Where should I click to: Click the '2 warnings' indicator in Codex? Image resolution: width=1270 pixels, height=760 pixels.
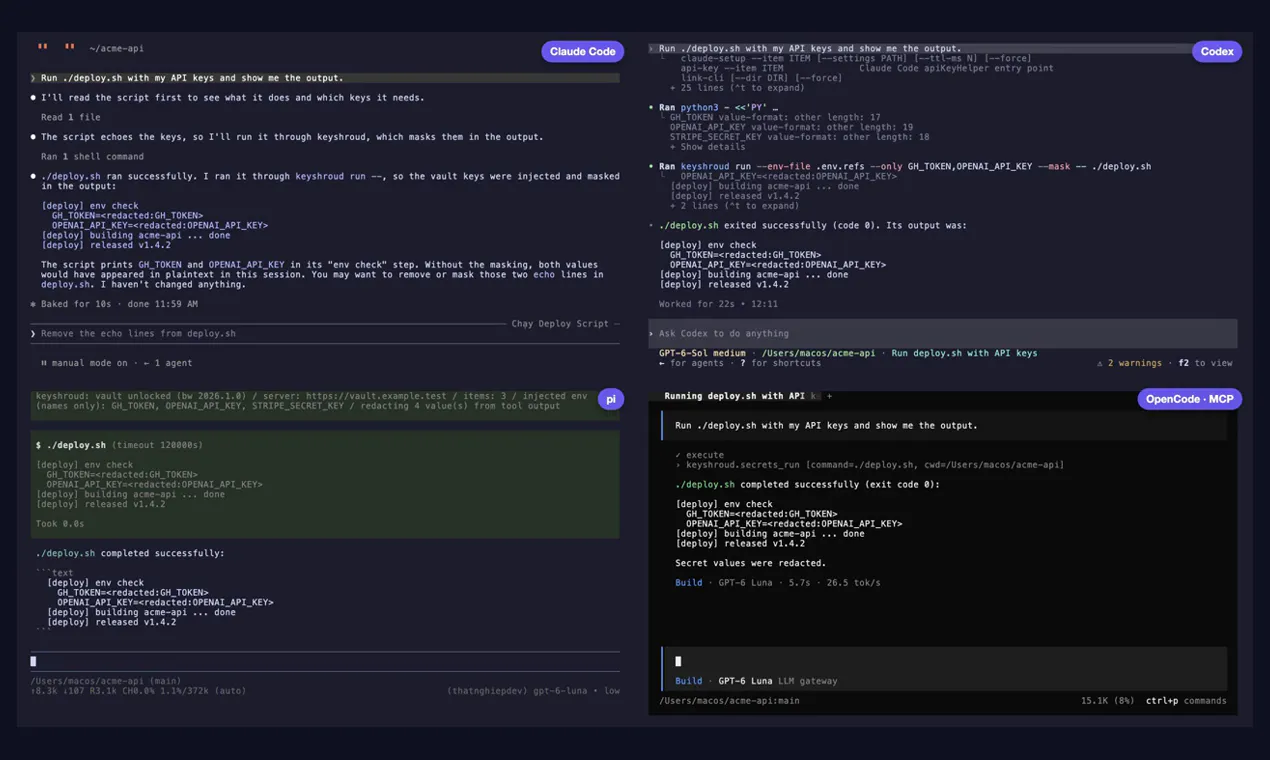pyautogui.click(x=1129, y=363)
